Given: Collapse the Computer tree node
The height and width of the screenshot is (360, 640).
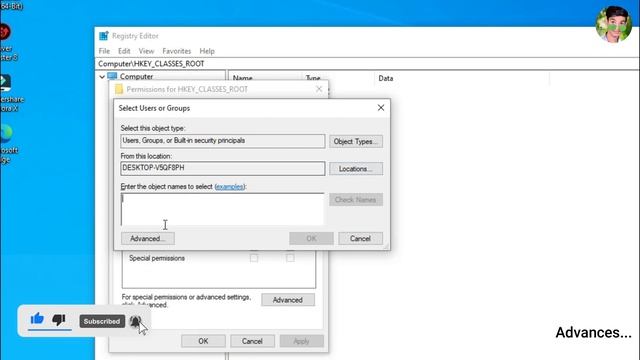Looking at the screenshot, I should (102, 77).
